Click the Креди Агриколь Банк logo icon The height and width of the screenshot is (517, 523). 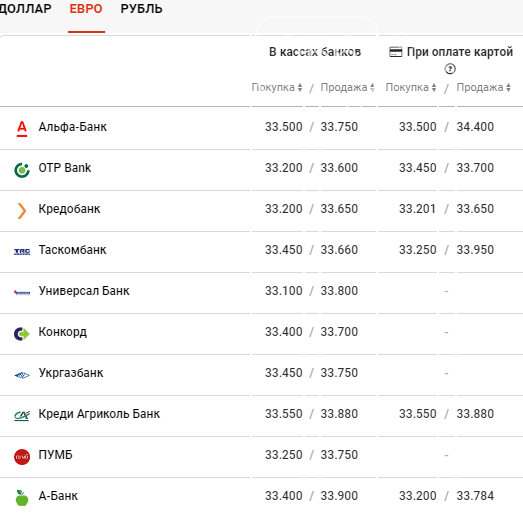[22, 416]
